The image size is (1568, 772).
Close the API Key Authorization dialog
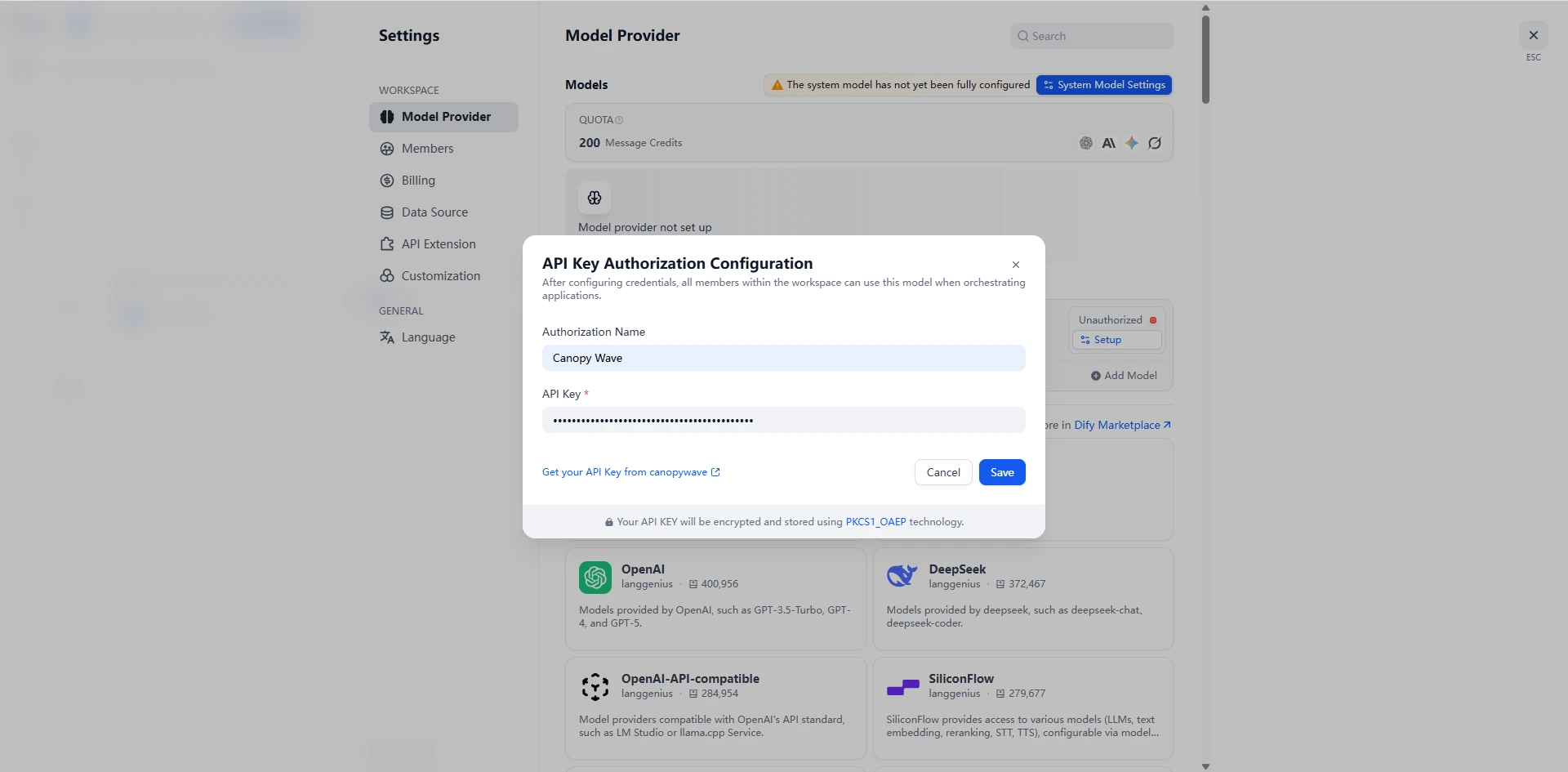point(1015,265)
